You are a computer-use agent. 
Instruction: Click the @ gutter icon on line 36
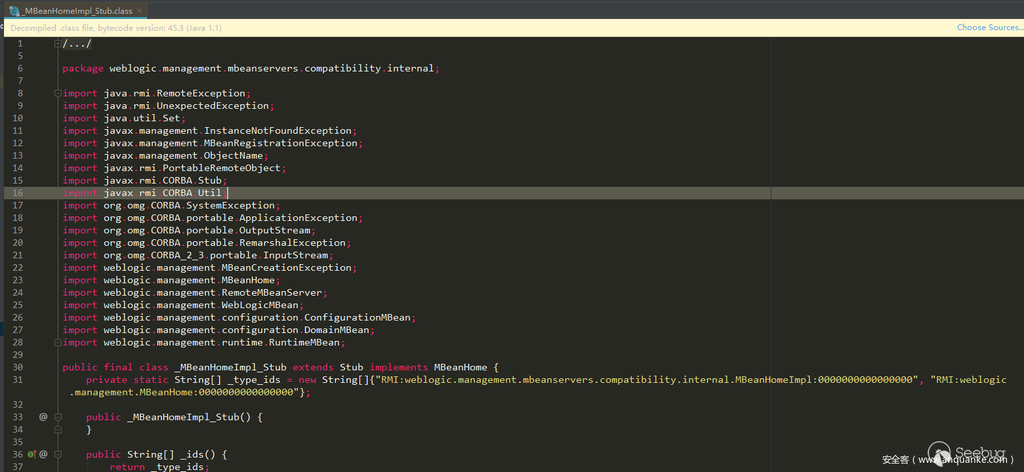(x=43, y=454)
